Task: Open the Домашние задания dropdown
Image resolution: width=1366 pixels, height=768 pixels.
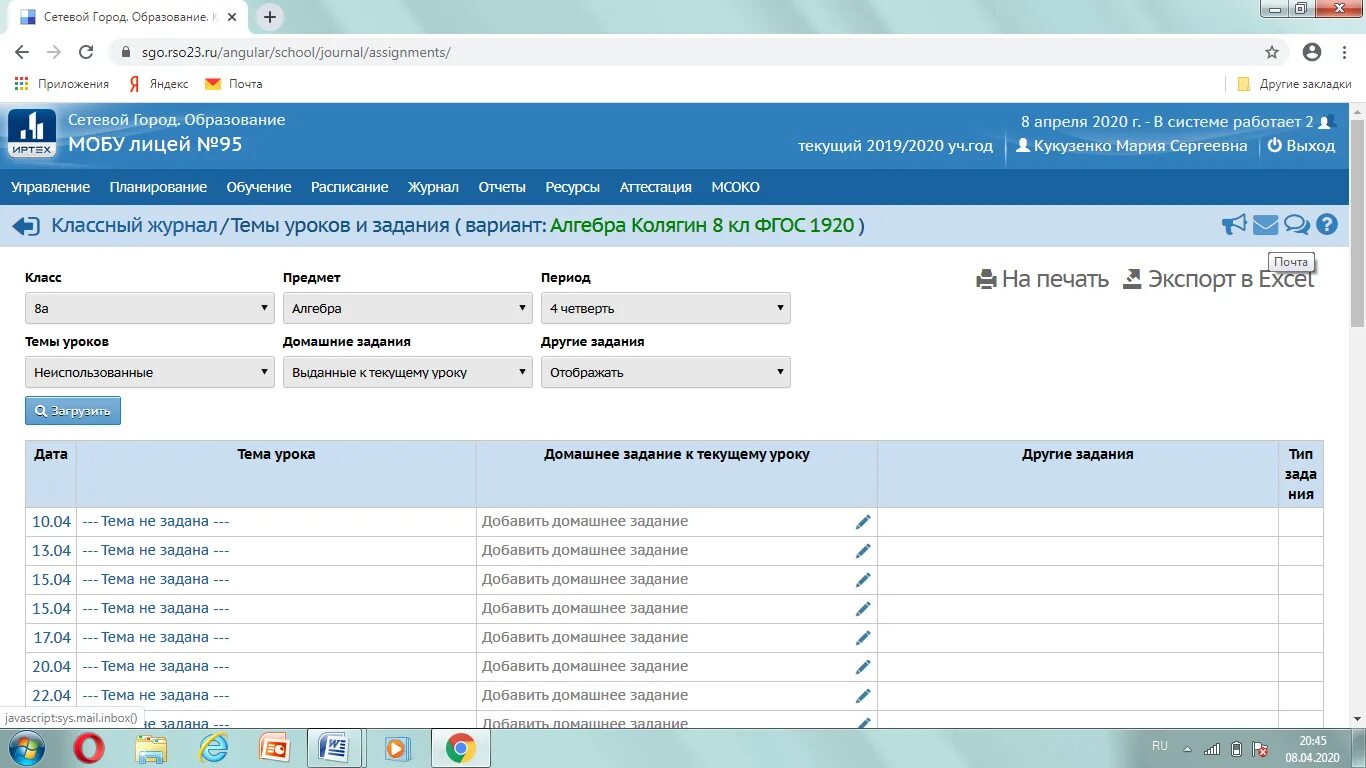Action: [x=408, y=372]
